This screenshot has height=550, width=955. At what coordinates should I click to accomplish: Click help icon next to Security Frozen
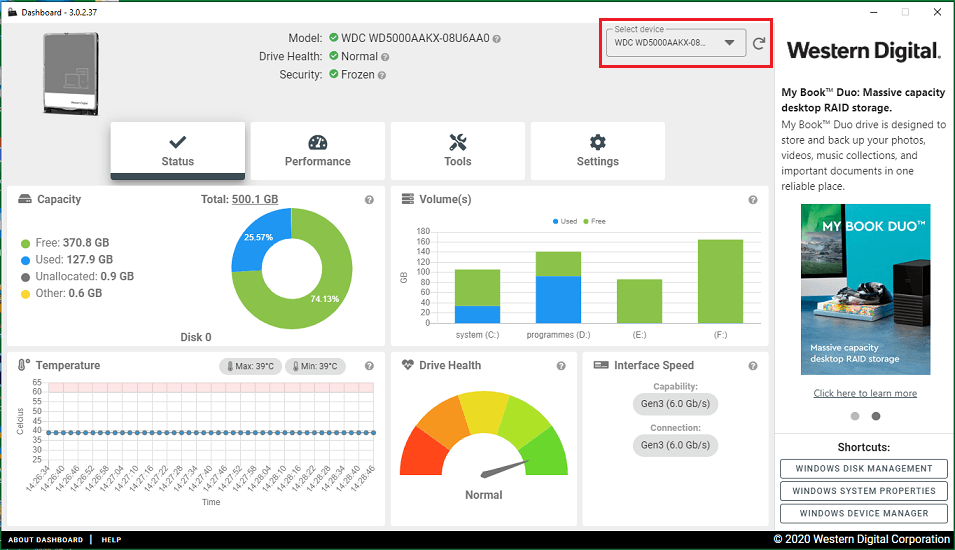382,76
